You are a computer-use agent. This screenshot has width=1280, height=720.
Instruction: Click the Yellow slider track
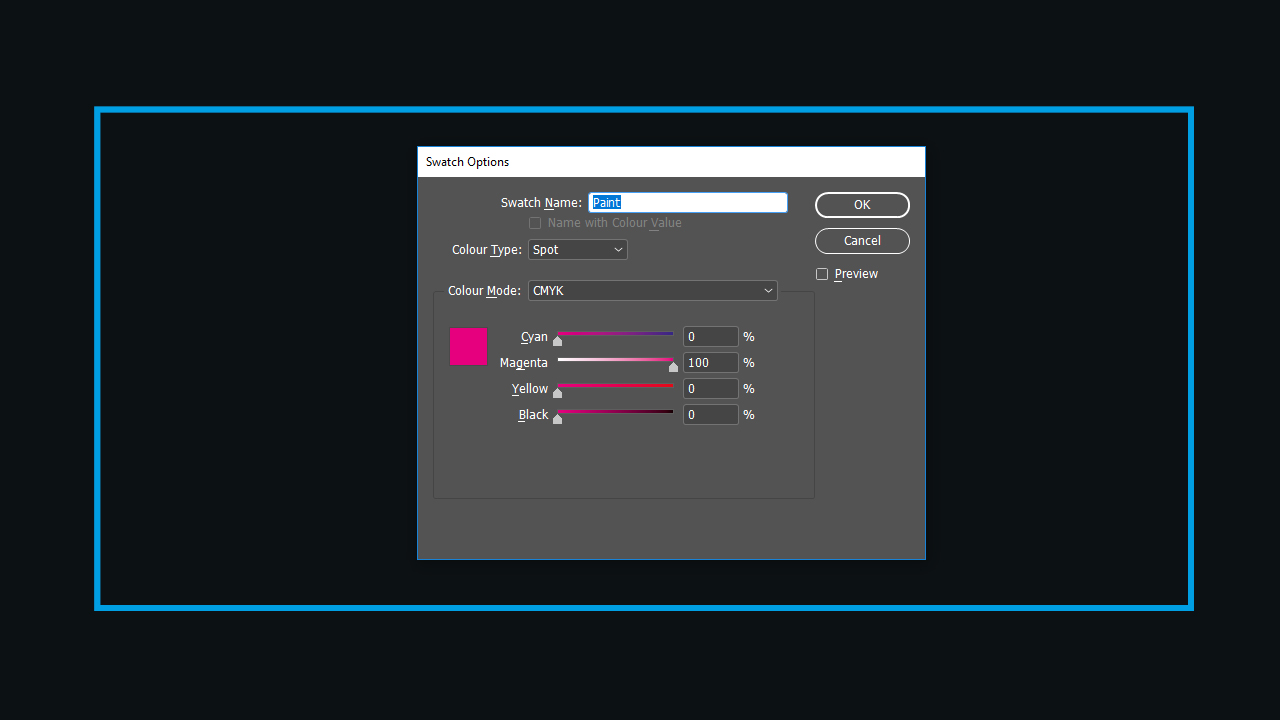pyautogui.click(x=615, y=386)
